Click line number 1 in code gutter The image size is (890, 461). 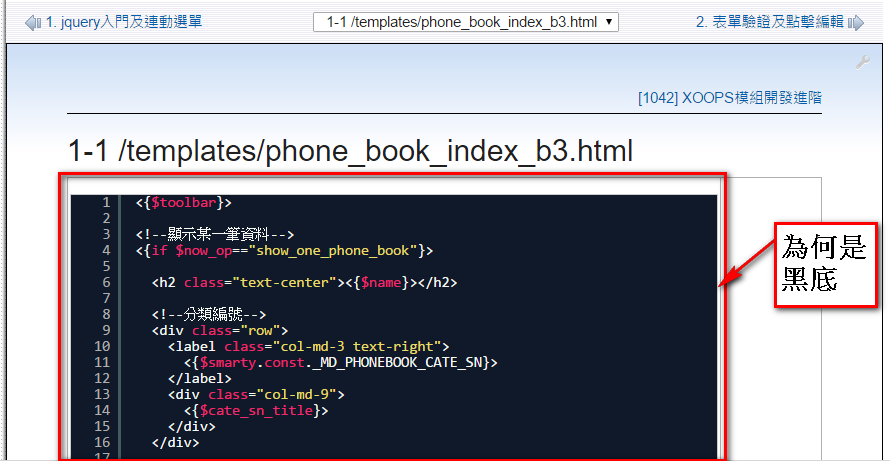[x=105, y=203]
